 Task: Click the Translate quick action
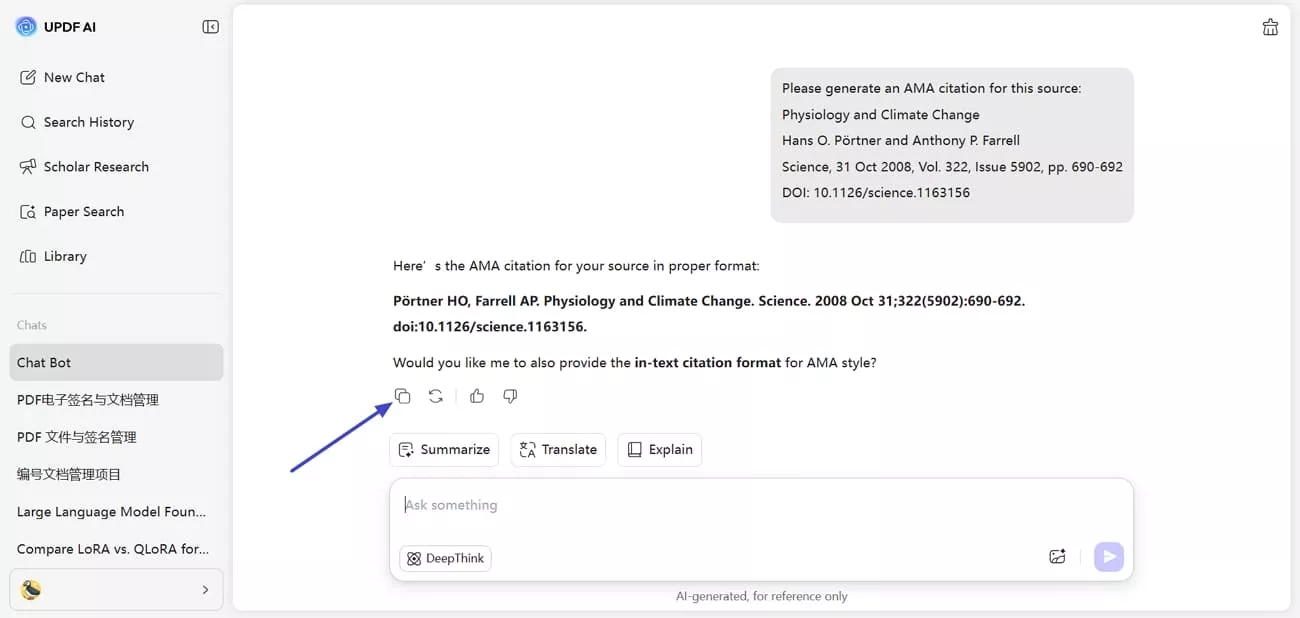[x=558, y=449]
